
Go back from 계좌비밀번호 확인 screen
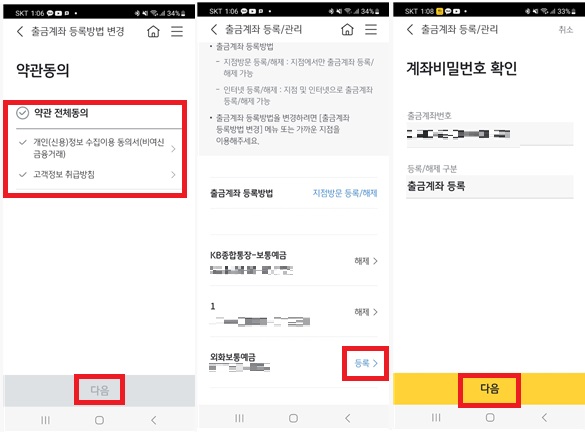(x=410, y=29)
